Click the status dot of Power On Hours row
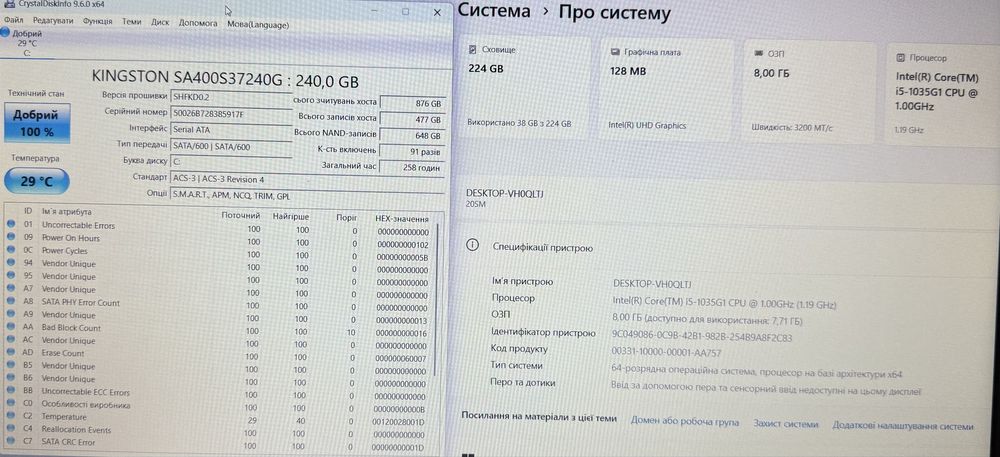The image size is (1000, 457). (11, 237)
